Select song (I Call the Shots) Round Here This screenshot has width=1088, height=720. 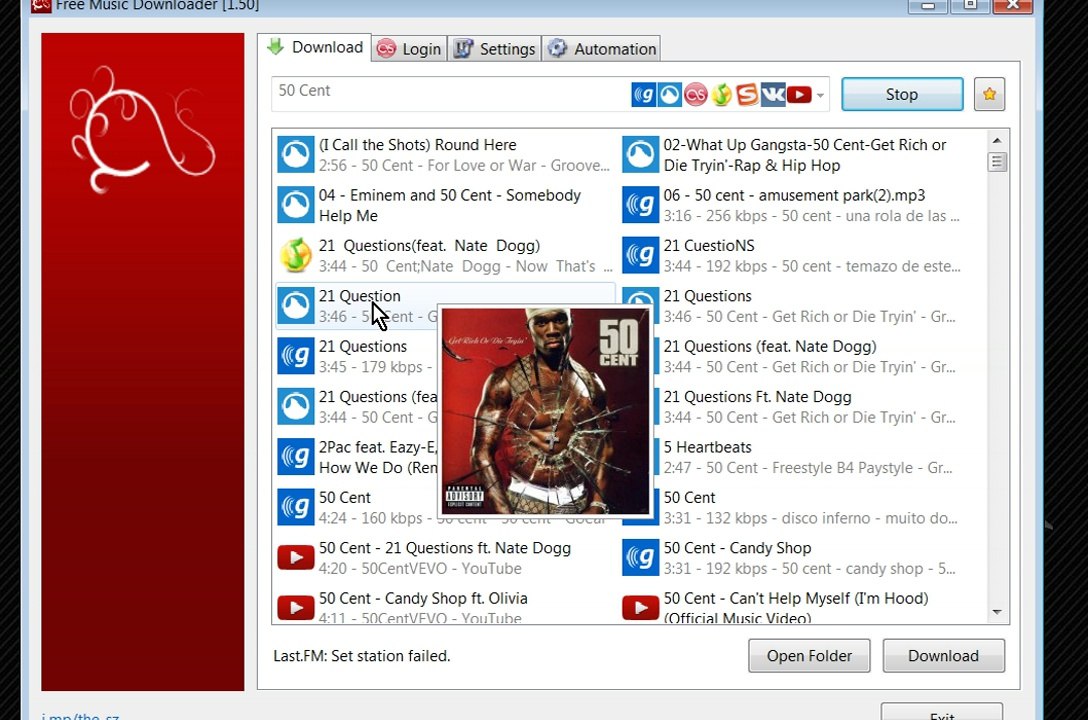pyautogui.click(x=445, y=155)
